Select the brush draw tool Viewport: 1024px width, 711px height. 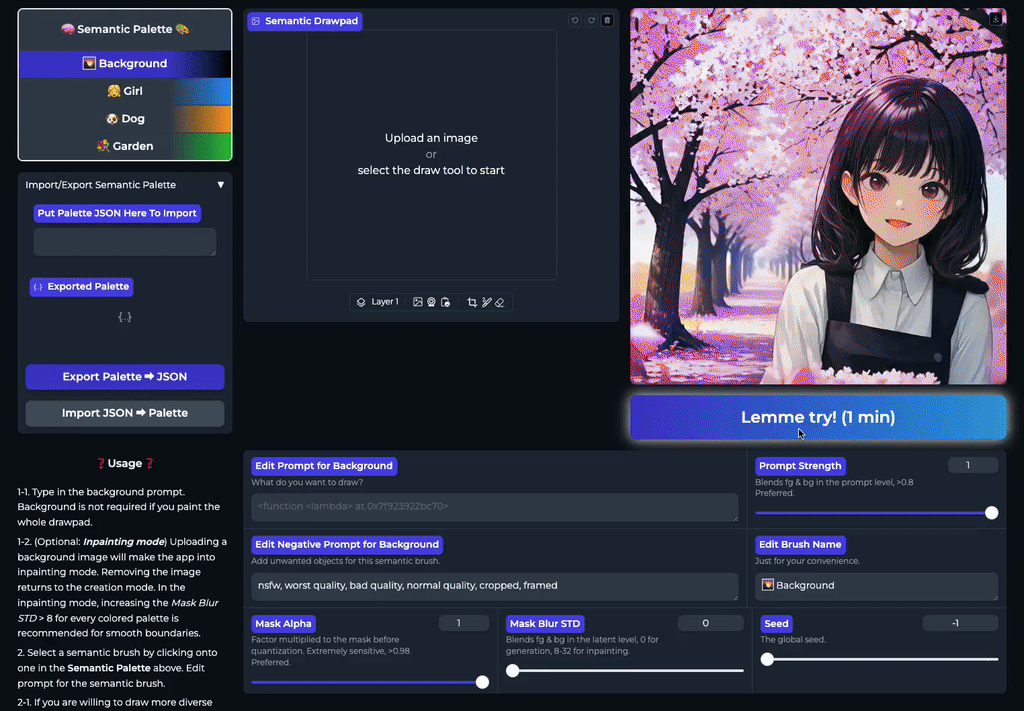point(486,302)
